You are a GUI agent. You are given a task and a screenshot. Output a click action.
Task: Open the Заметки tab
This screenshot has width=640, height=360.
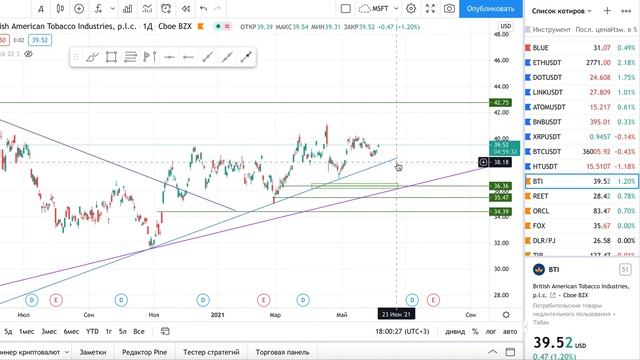93,352
